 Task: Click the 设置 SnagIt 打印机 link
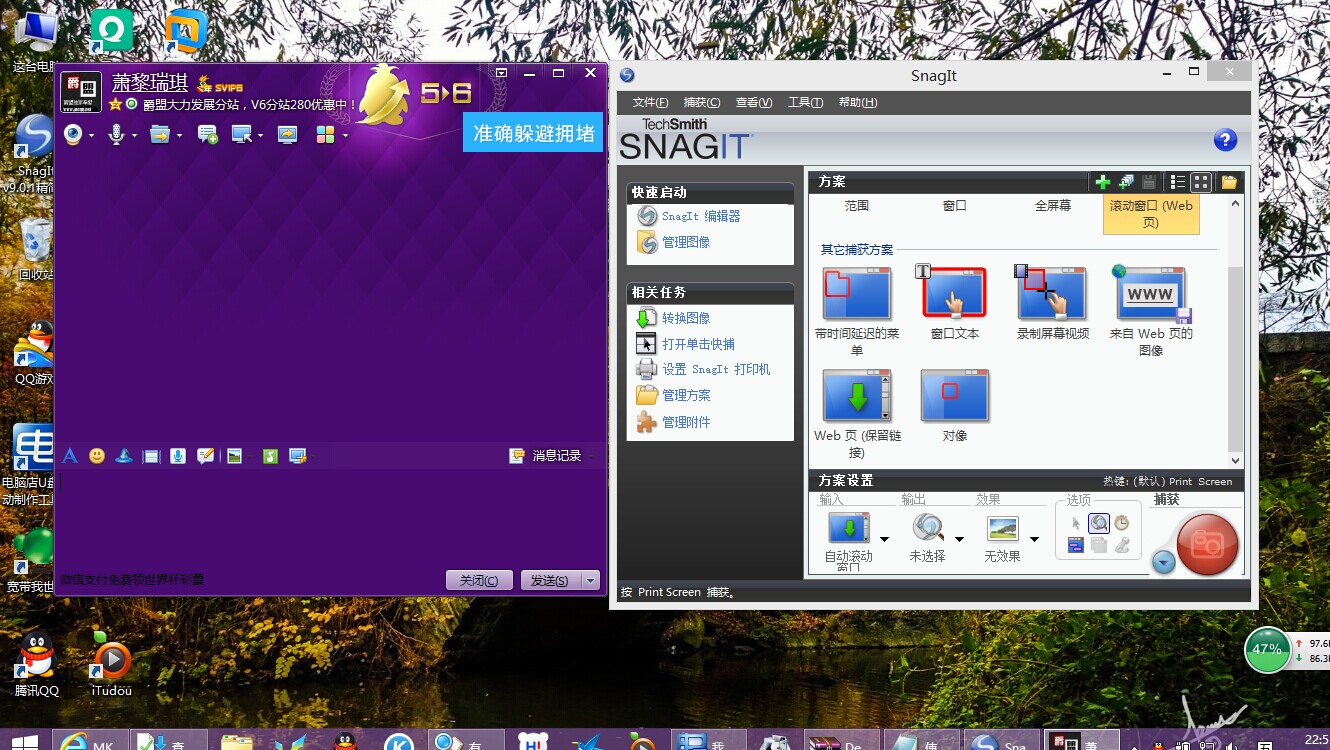coord(716,369)
